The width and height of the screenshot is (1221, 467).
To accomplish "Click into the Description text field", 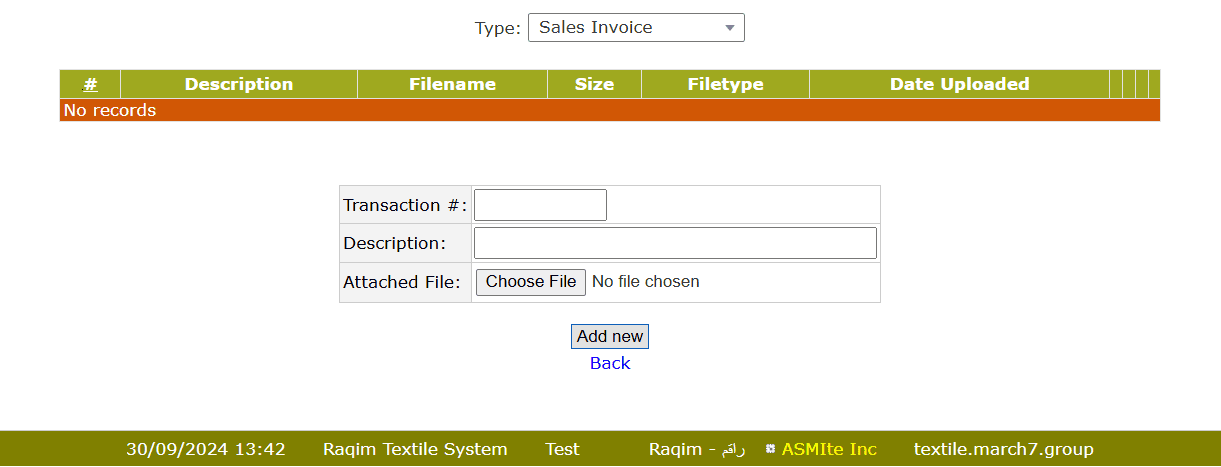I will 675,243.
